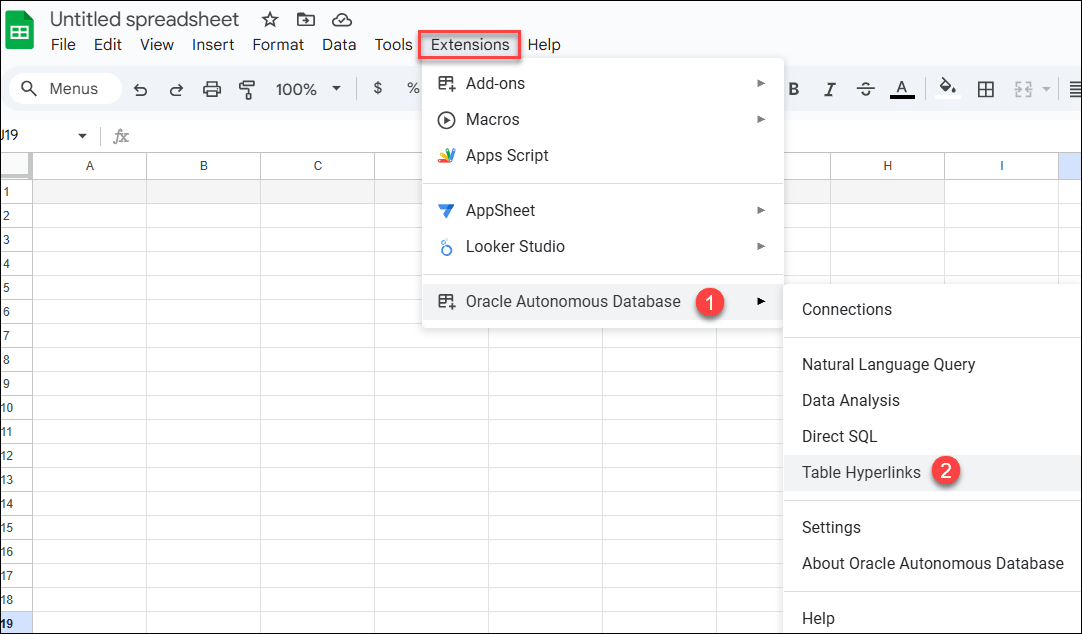Image resolution: width=1082 pixels, height=634 pixels.
Task: Open the Borders icon
Action: pos(986,89)
